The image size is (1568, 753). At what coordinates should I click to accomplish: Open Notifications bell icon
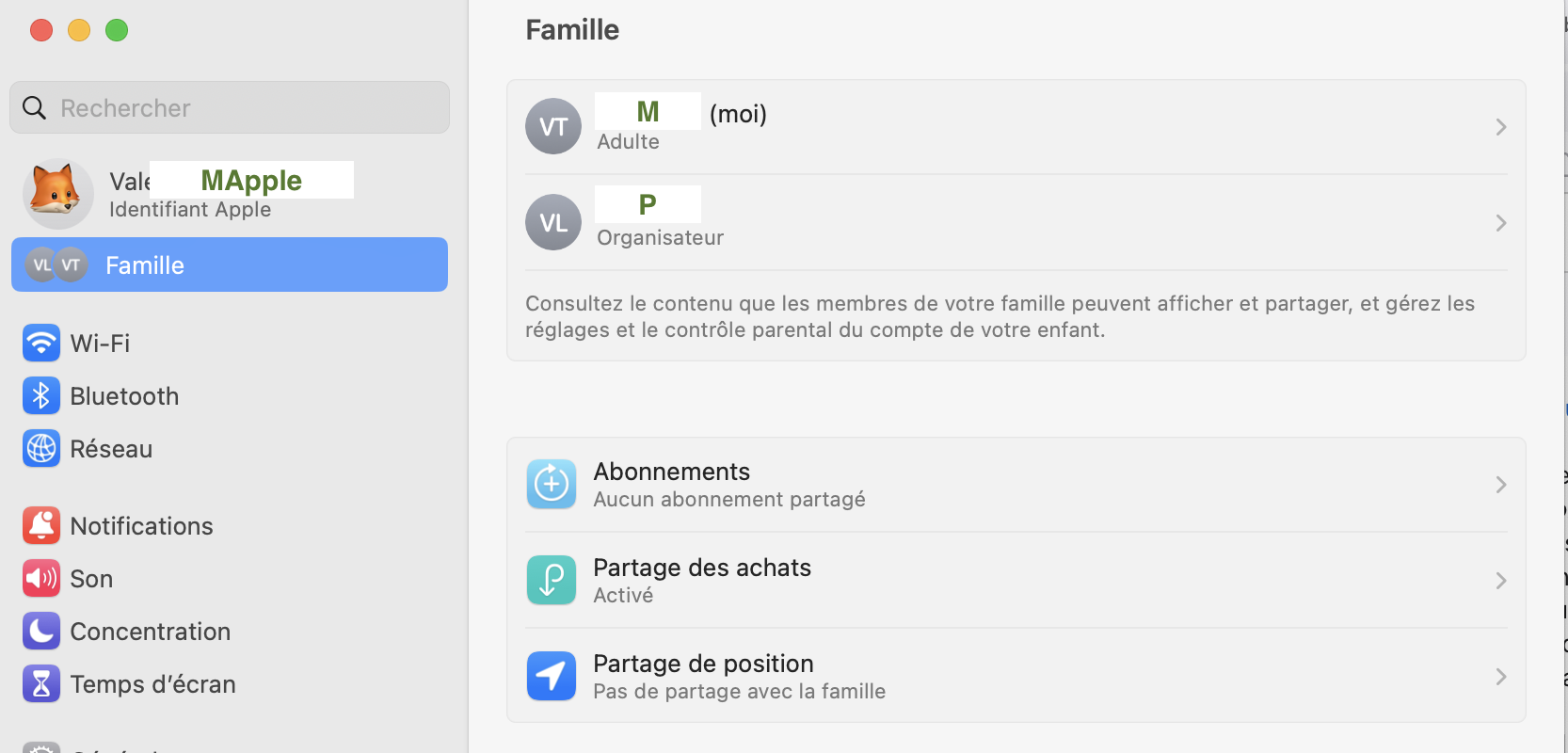41,526
